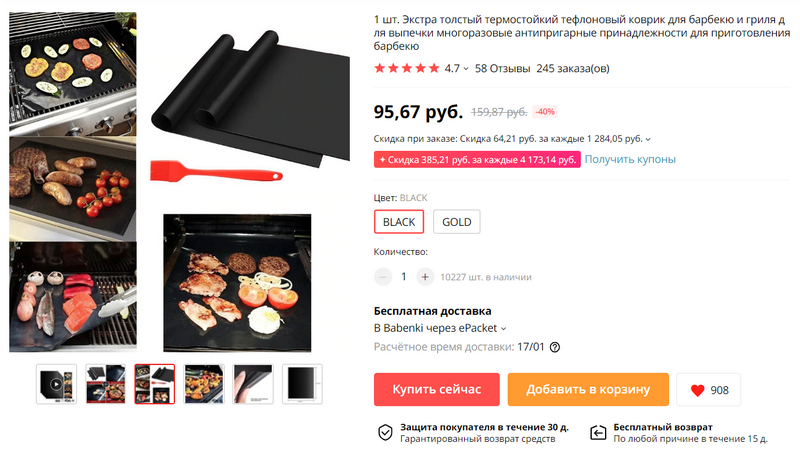Screen dimensions: 800x462
Task: Select the GOLD color option
Action: coord(457,222)
